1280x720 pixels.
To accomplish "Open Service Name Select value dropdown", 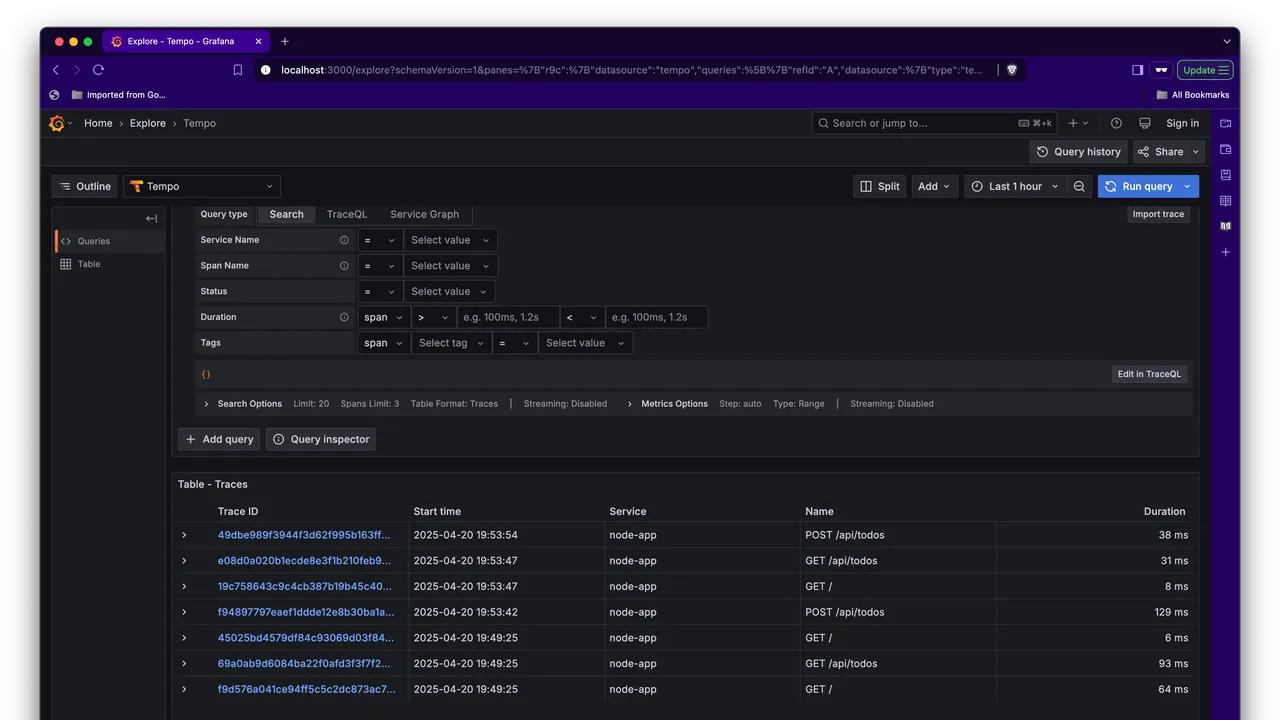I will (x=451, y=240).
